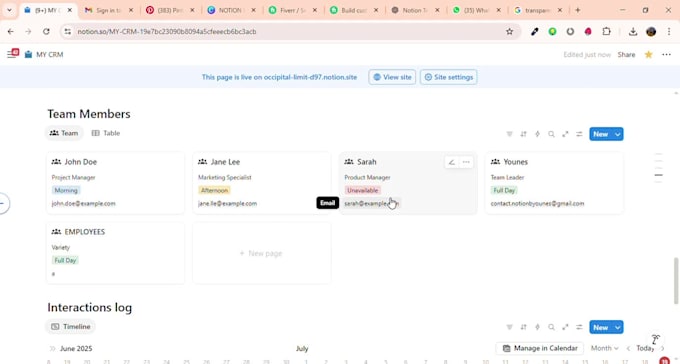Switch to Build custom browser tab
680x364 pixels.
pyautogui.click(x=354, y=10)
